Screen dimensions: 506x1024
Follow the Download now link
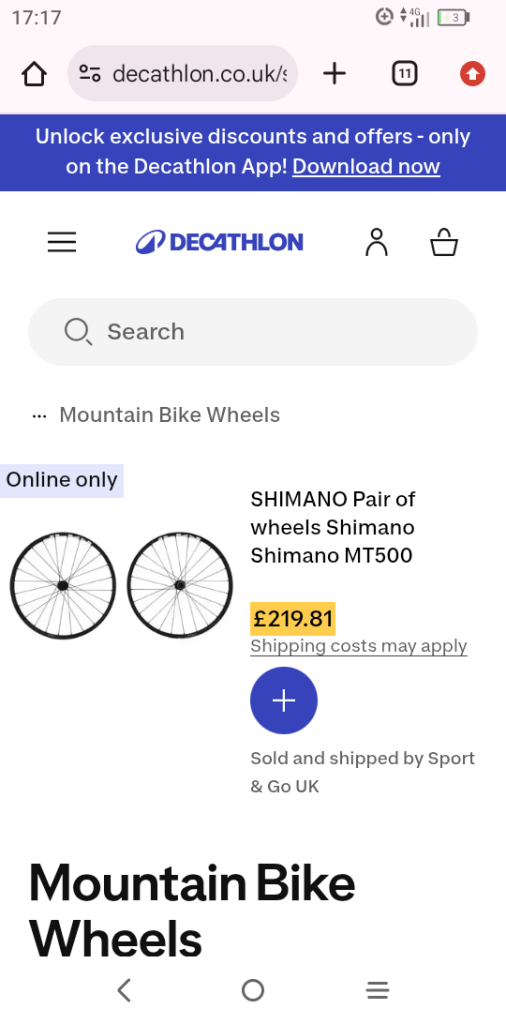coord(366,167)
